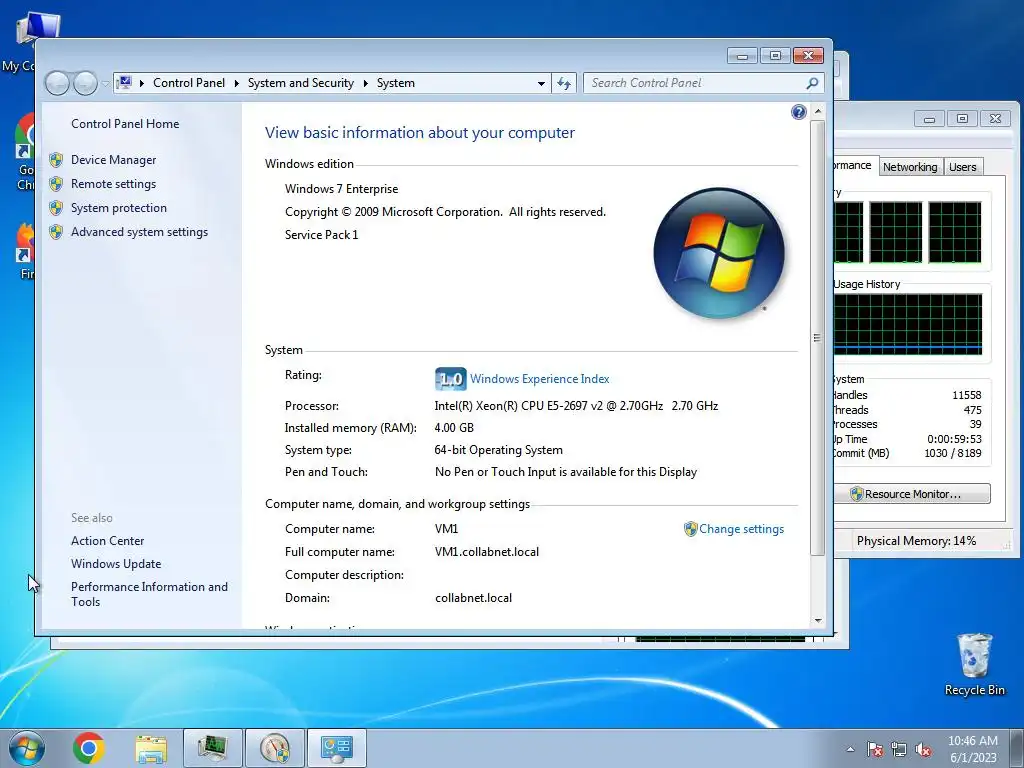1024x768 pixels.
Task: Switch to Users tab in Task Manager
Action: tap(962, 167)
